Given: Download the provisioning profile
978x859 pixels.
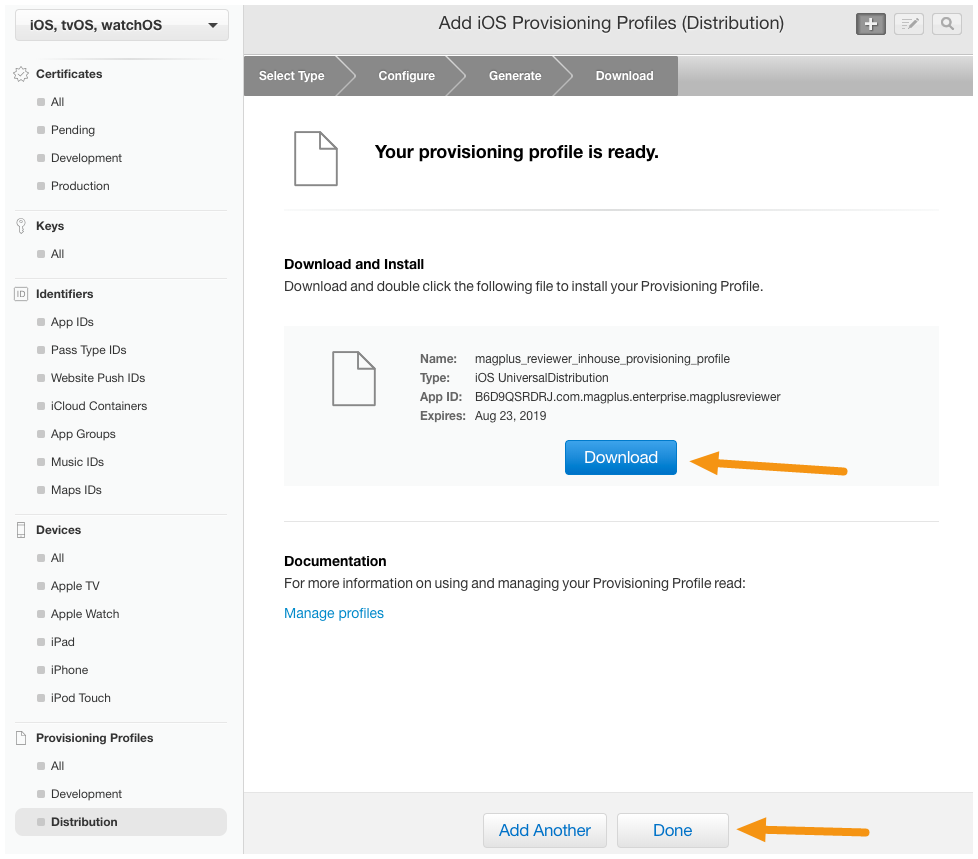Looking at the screenshot, I should 621,457.
